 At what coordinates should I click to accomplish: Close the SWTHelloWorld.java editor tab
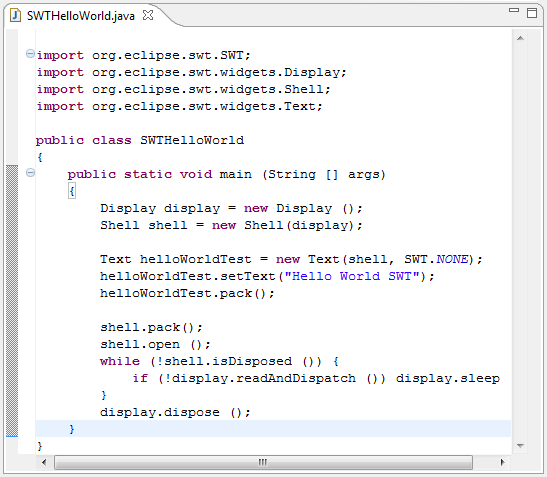tap(148, 15)
